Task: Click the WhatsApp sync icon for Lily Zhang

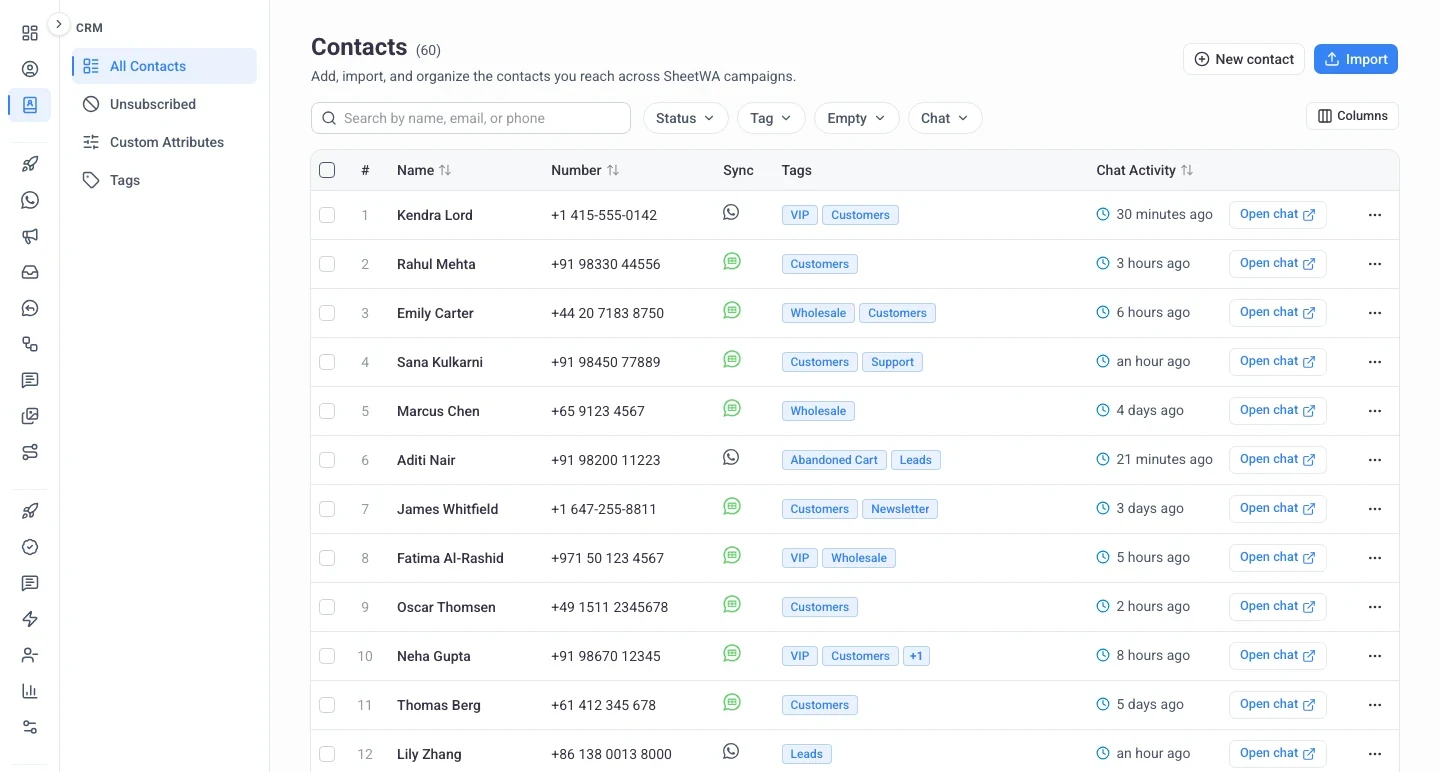Action: pyautogui.click(x=731, y=751)
